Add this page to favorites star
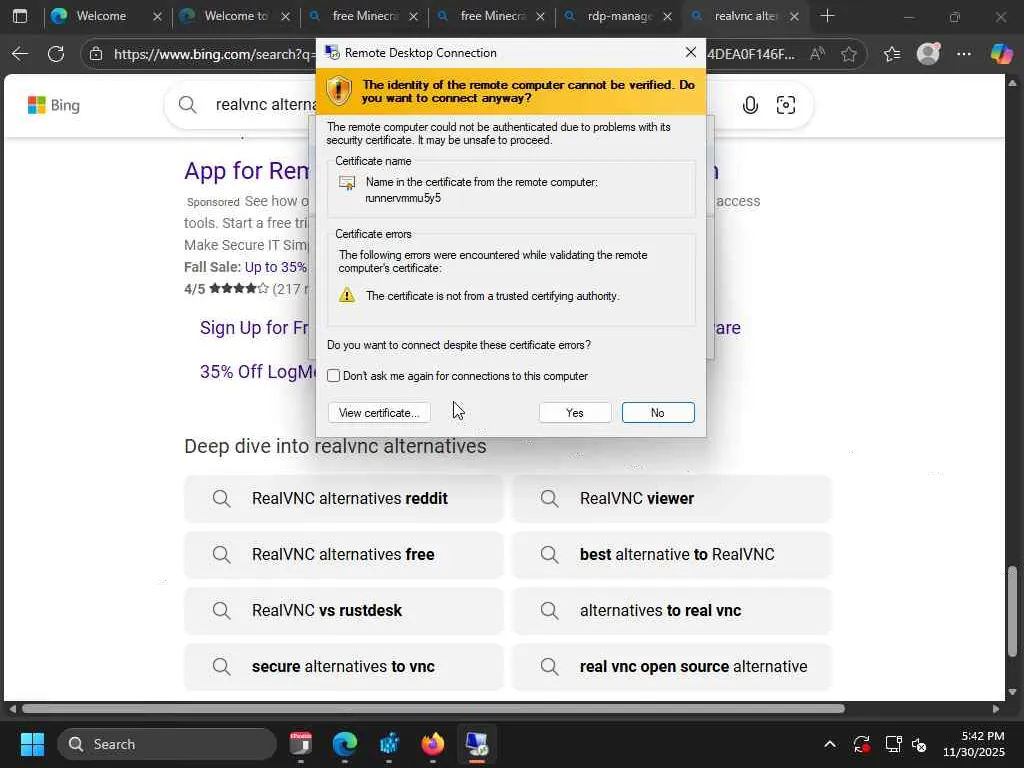The height and width of the screenshot is (768, 1024). tap(849, 54)
